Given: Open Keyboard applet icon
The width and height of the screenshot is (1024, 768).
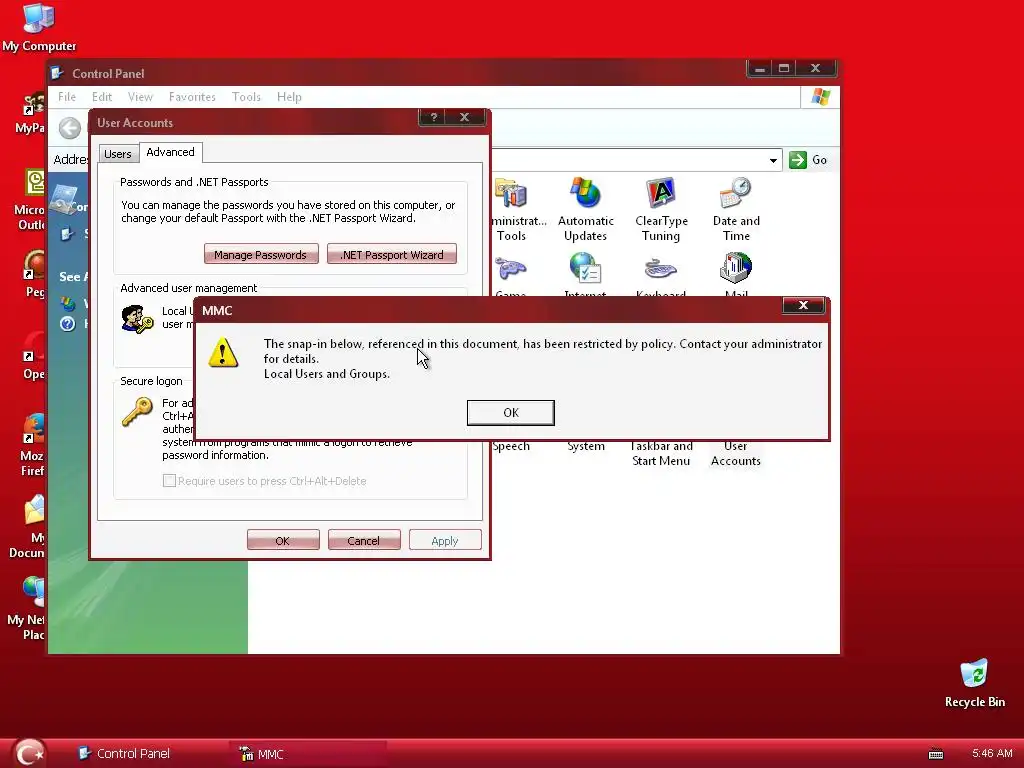Looking at the screenshot, I should (661, 268).
